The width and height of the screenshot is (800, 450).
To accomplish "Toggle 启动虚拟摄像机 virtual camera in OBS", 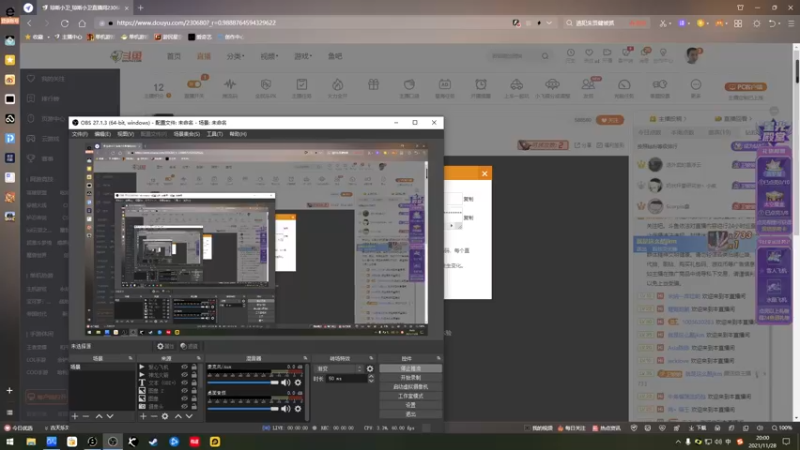I will coord(410,387).
